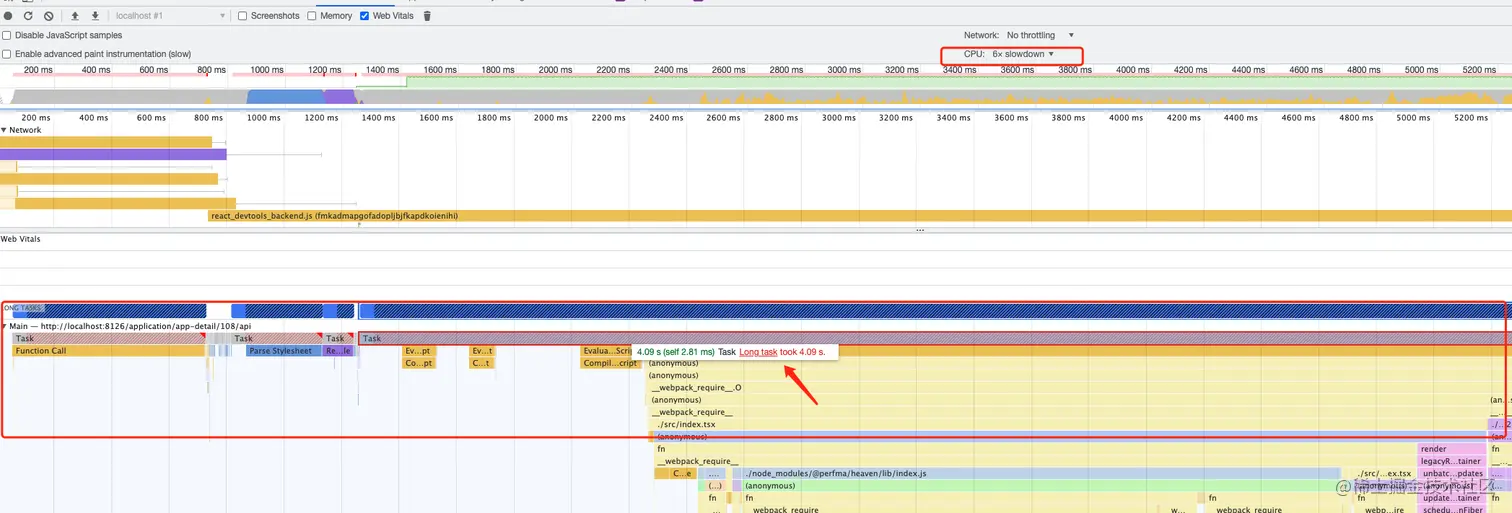Screen dimensions: 1512x513
Task: Click the Web Vitals track header
Action: [x=20, y=239]
